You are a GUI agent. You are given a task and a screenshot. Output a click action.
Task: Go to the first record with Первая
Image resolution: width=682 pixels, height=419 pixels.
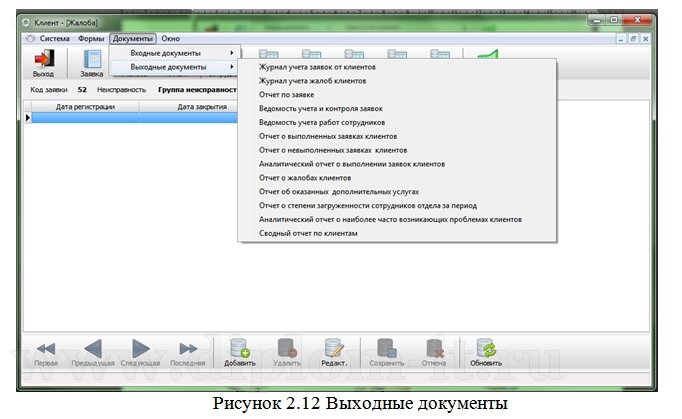tap(46, 349)
